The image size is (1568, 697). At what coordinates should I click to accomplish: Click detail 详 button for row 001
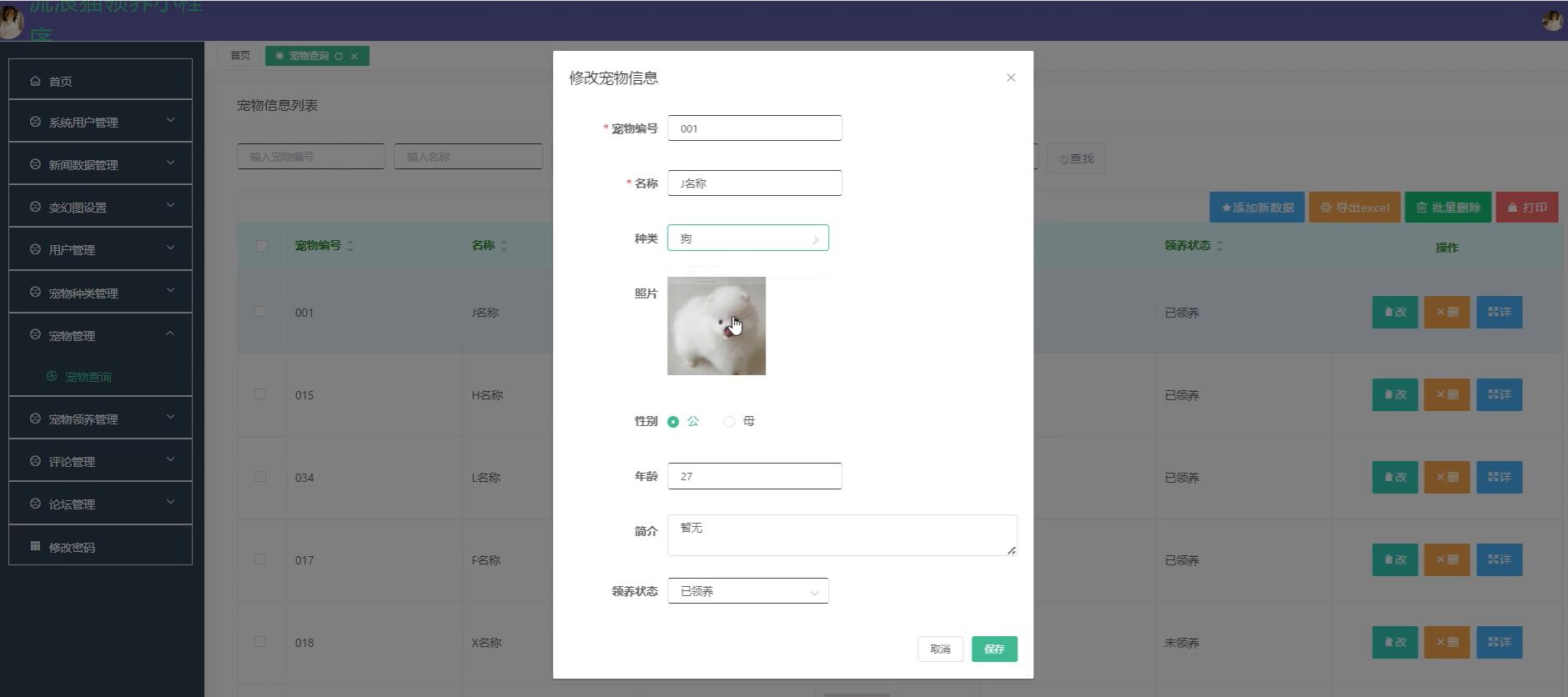pyautogui.click(x=1500, y=312)
